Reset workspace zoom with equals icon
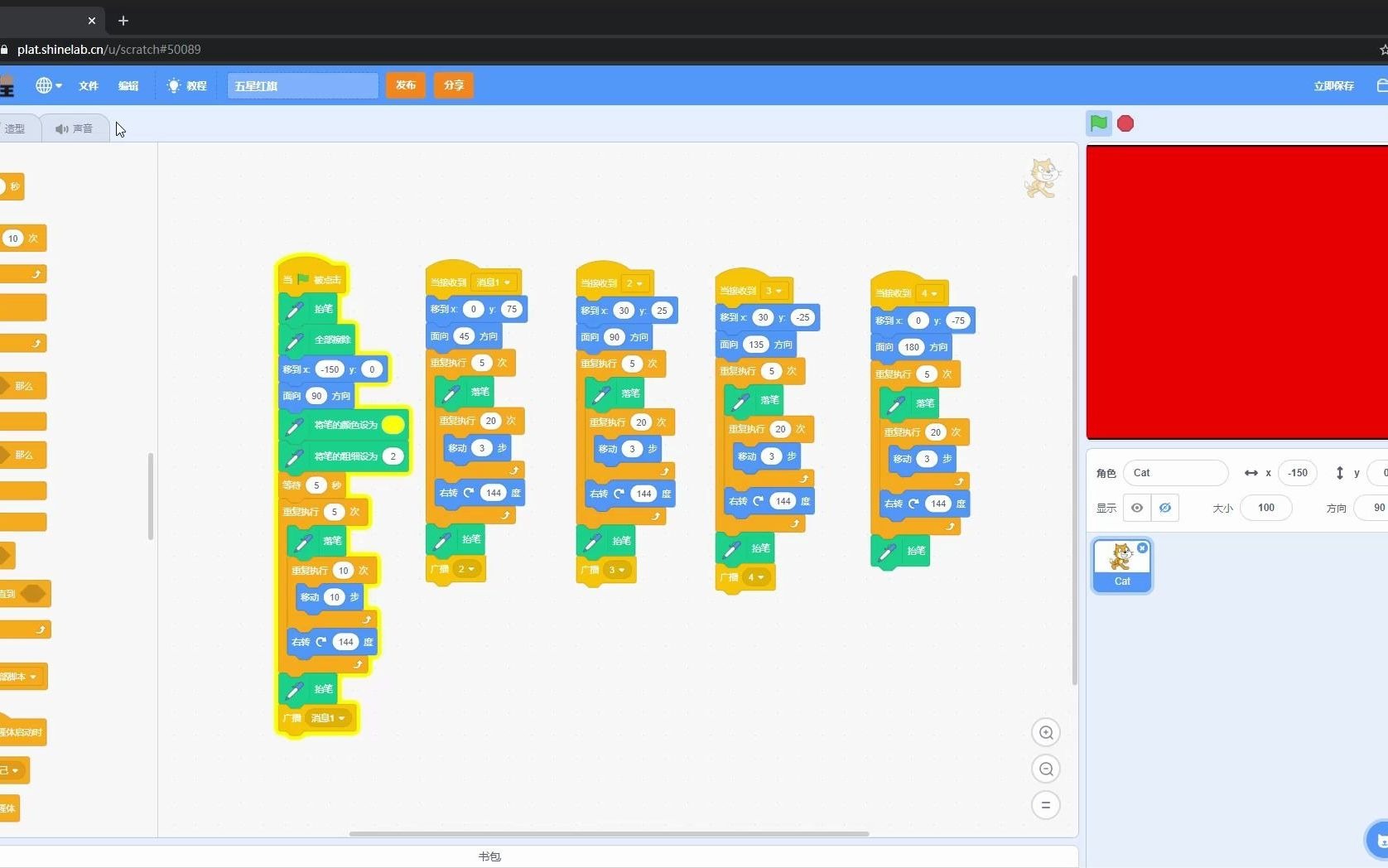 (x=1046, y=805)
